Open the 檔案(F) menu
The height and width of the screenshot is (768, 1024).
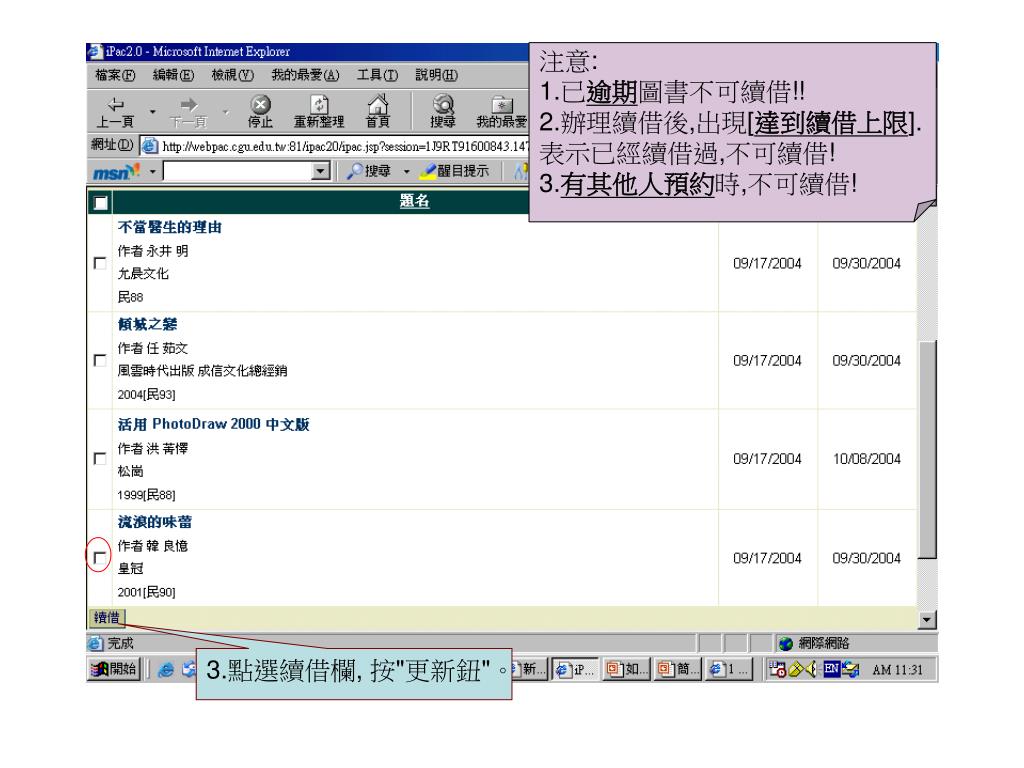click(115, 75)
